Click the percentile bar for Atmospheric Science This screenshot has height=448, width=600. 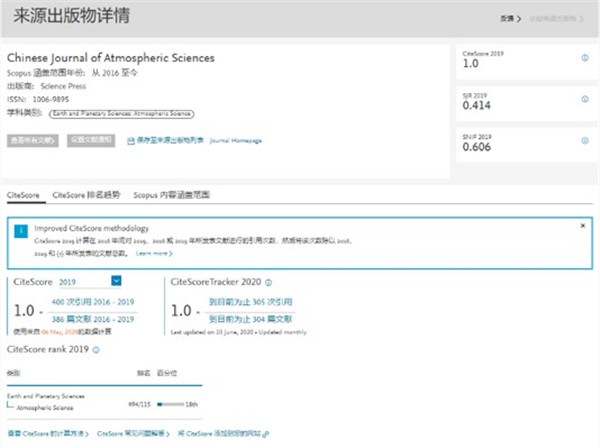pos(170,404)
